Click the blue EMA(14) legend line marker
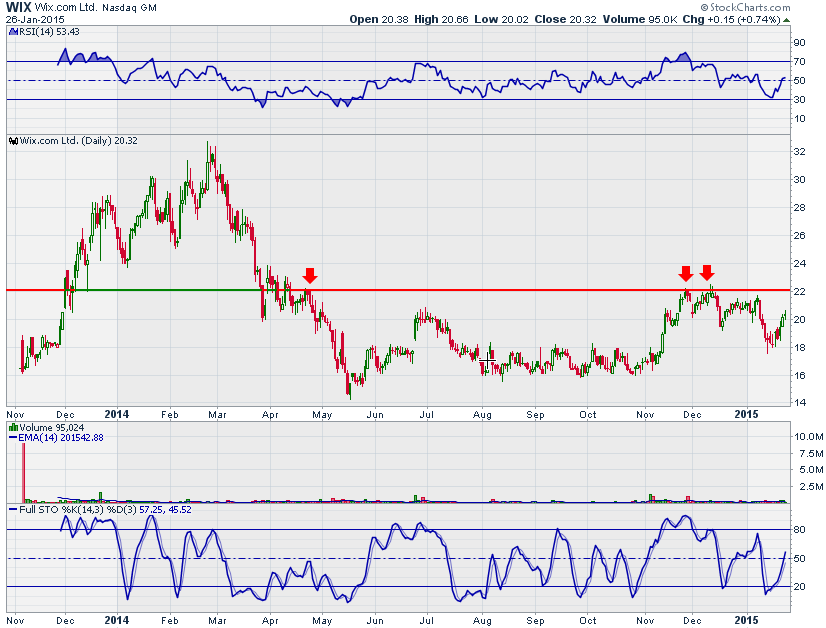826x628 pixels. pyautogui.click(x=13, y=438)
